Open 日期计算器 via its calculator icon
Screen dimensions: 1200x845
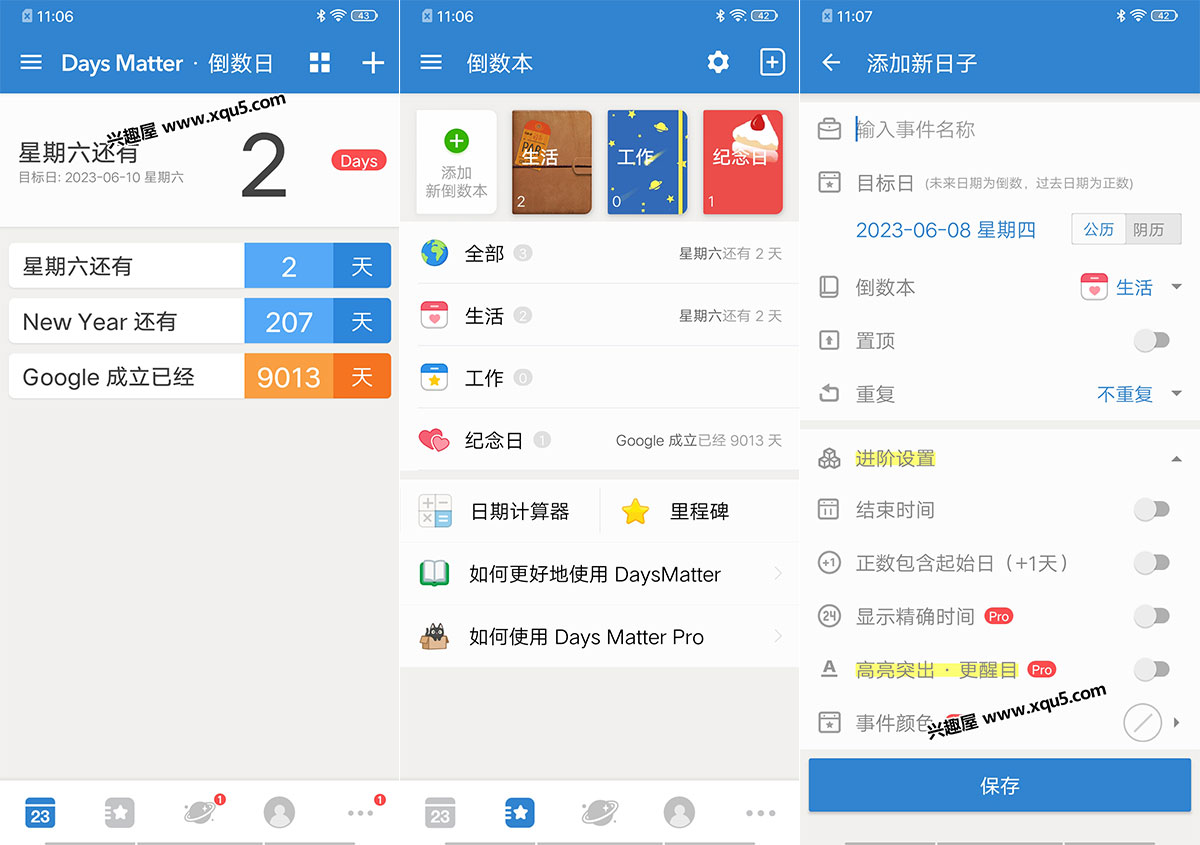coord(435,511)
